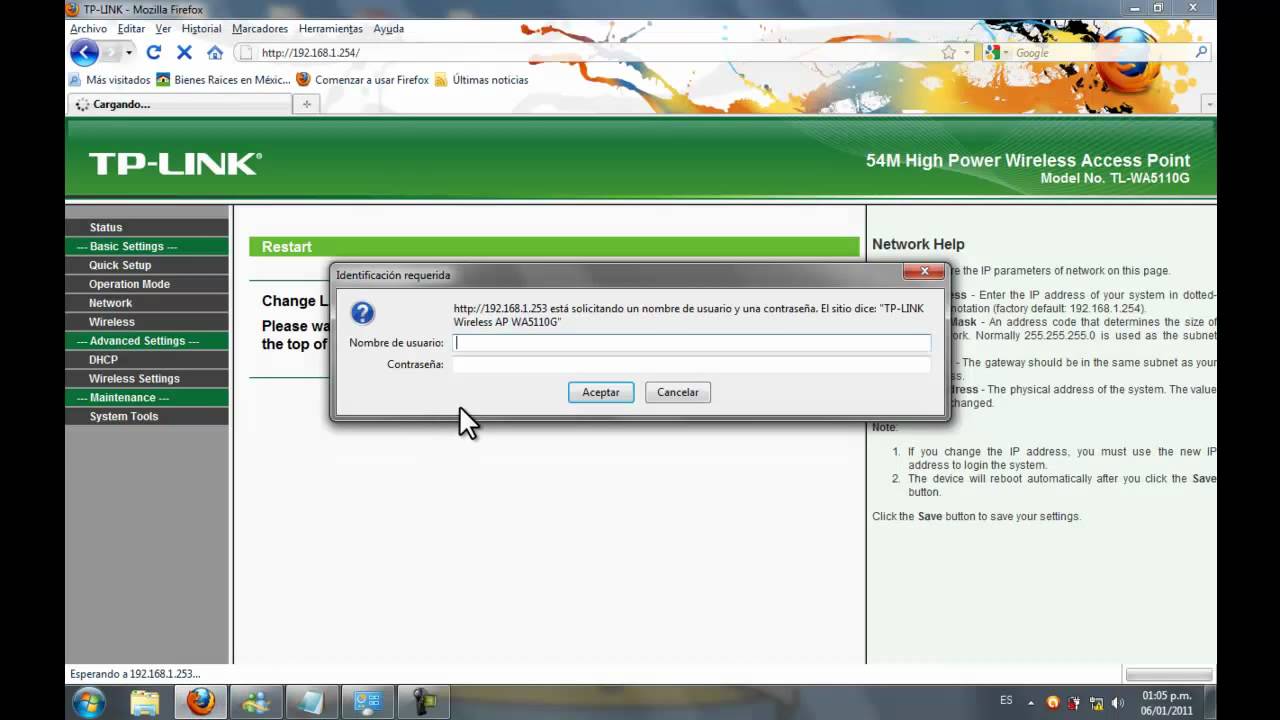
Task: Go to the home page icon
Action: click(215, 52)
